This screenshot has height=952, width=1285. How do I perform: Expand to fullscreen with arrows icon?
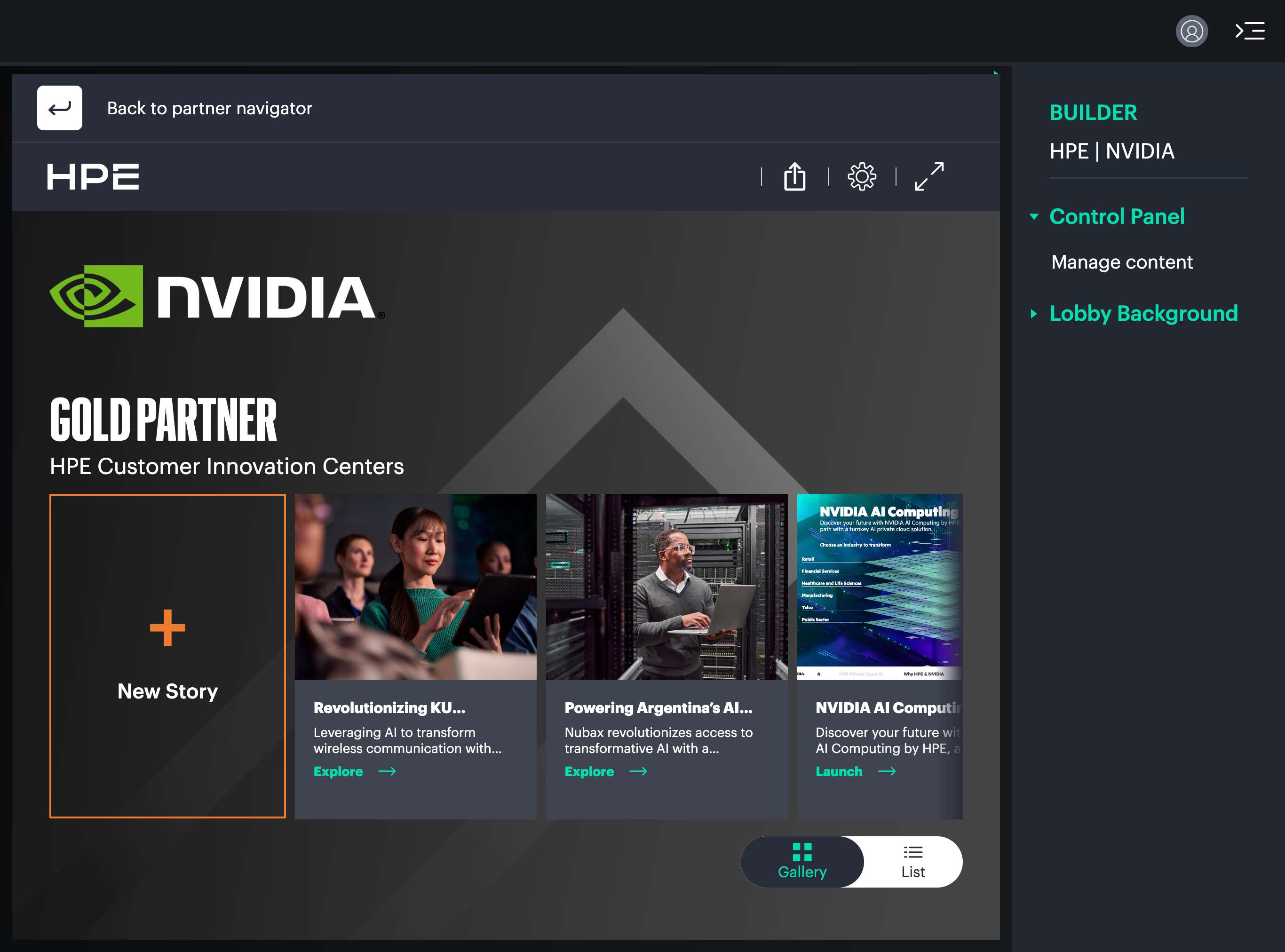pos(929,176)
